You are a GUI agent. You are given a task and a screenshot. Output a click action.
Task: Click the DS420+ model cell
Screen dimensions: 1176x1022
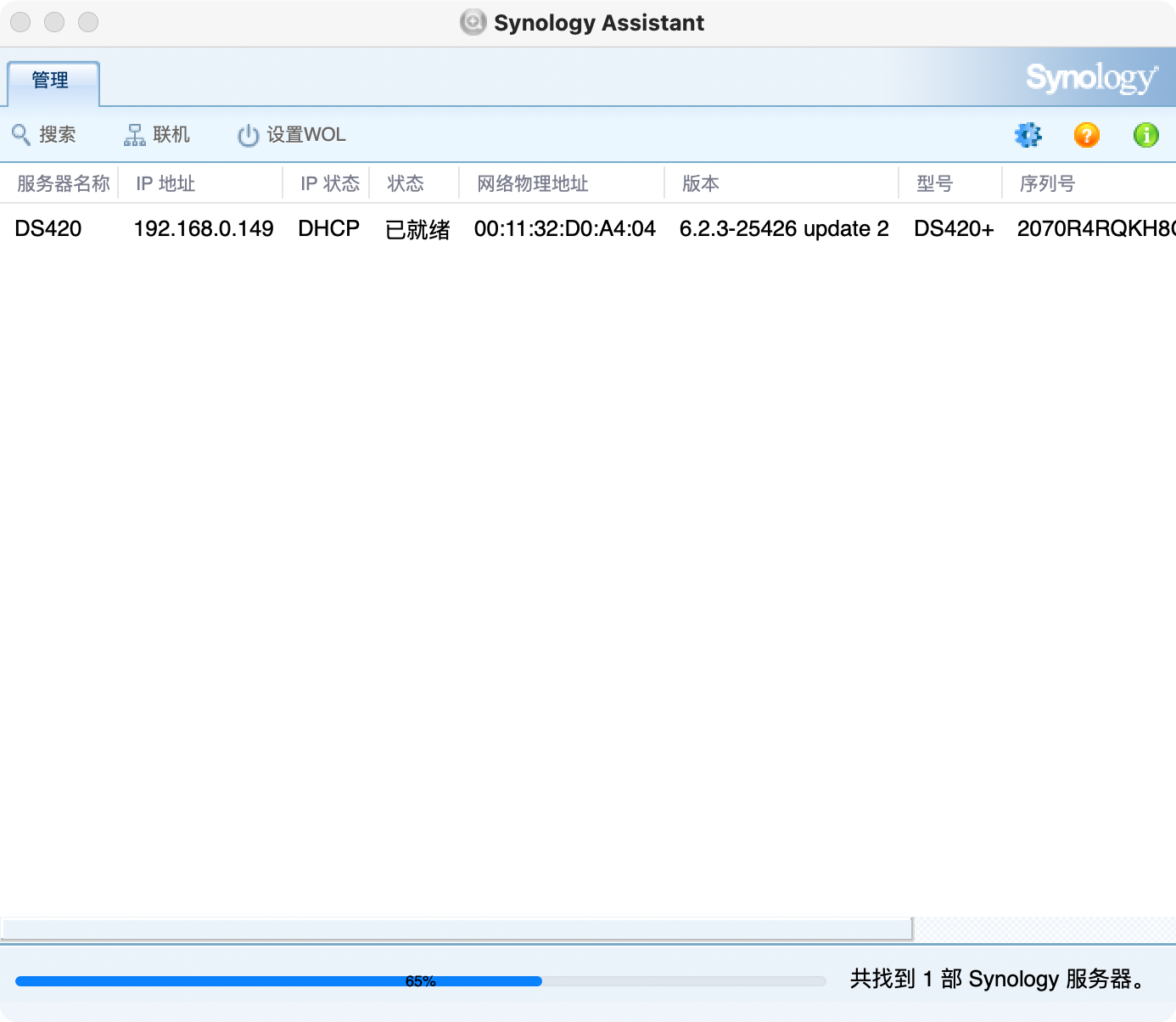pos(954,229)
